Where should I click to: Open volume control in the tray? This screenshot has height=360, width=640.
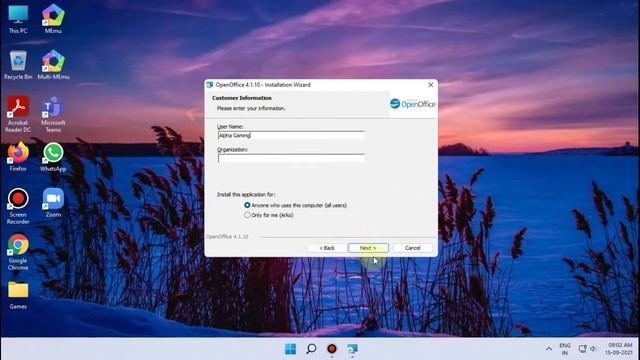tap(593, 349)
